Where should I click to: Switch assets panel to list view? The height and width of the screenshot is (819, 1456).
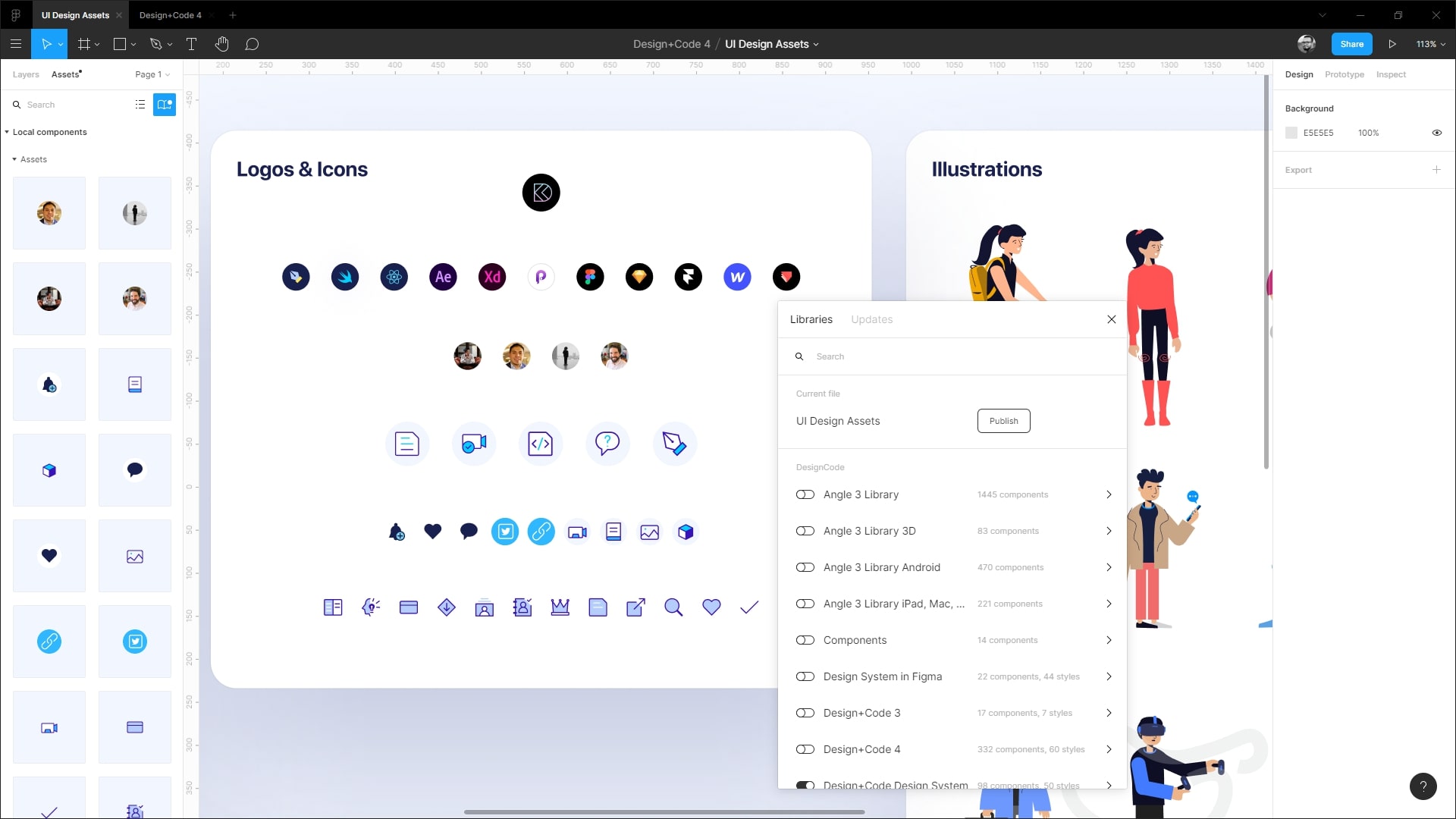tap(140, 105)
